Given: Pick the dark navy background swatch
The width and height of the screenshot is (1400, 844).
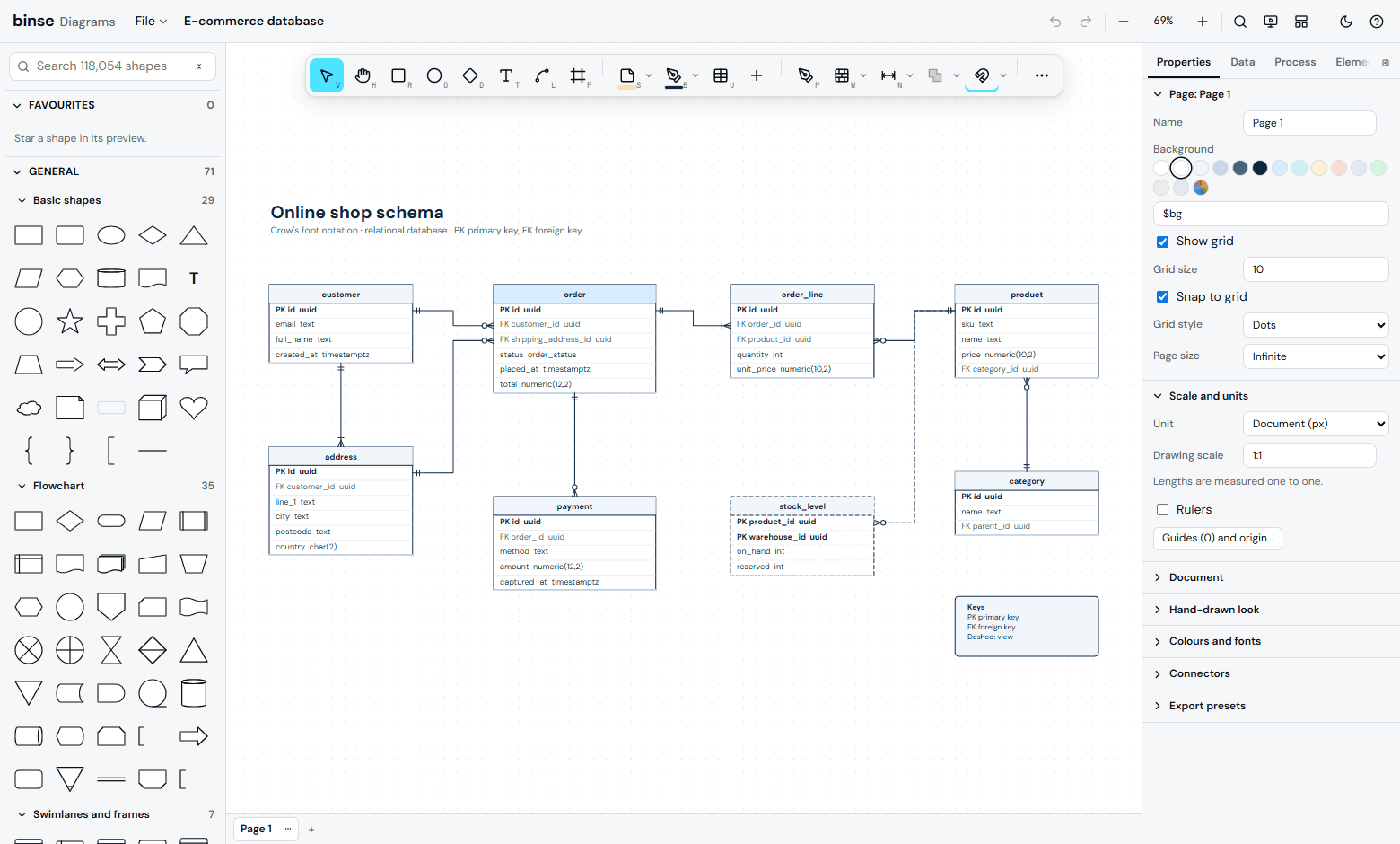Looking at the screenshot, I should (1260, 168).
